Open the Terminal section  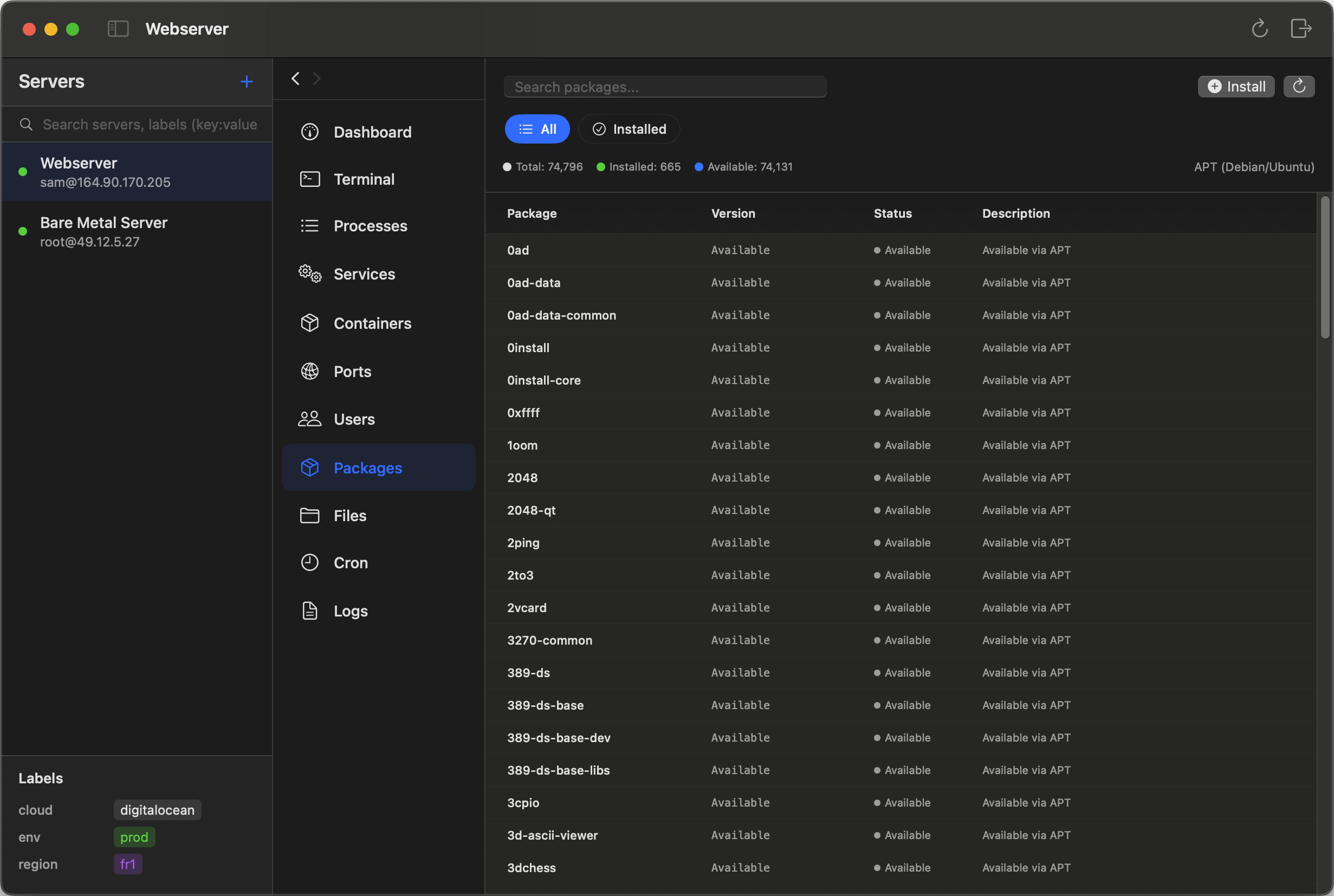378,179
